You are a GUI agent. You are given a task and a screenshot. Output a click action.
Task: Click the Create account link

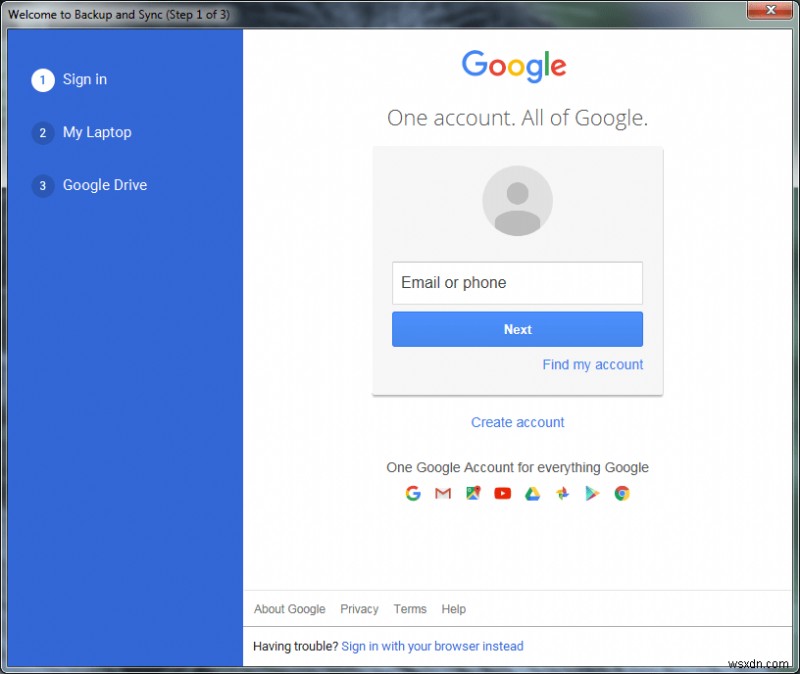517,422
